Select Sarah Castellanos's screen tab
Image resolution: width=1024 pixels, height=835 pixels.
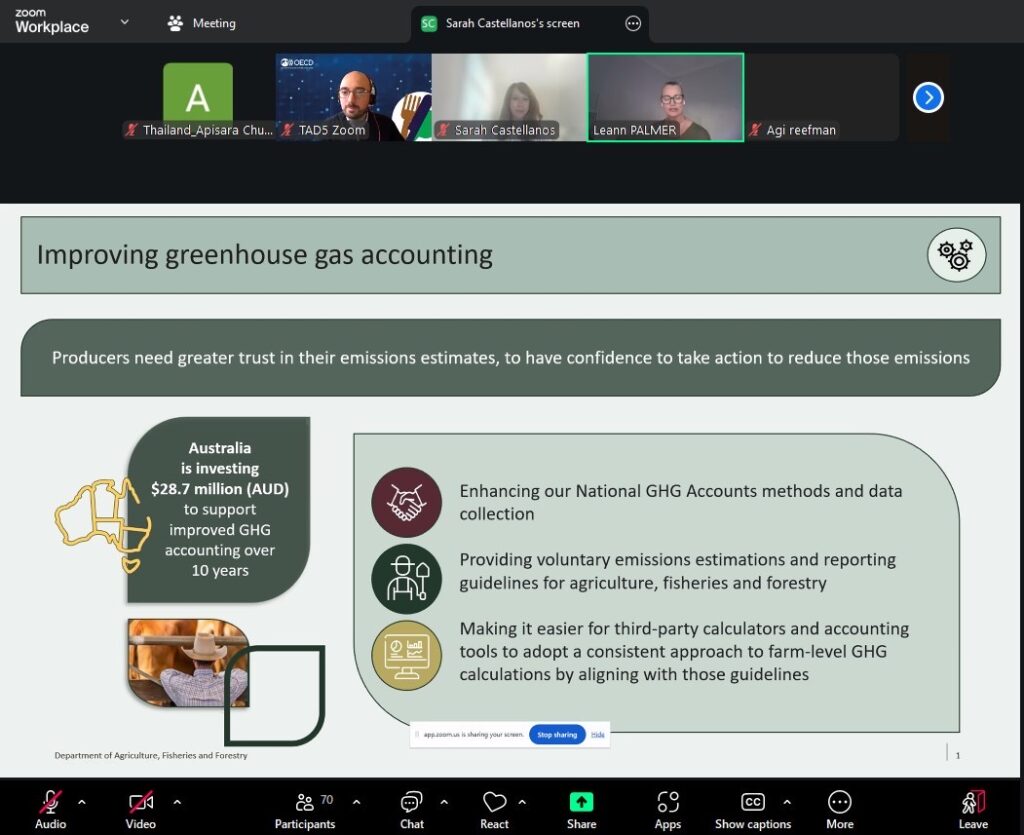512,23
